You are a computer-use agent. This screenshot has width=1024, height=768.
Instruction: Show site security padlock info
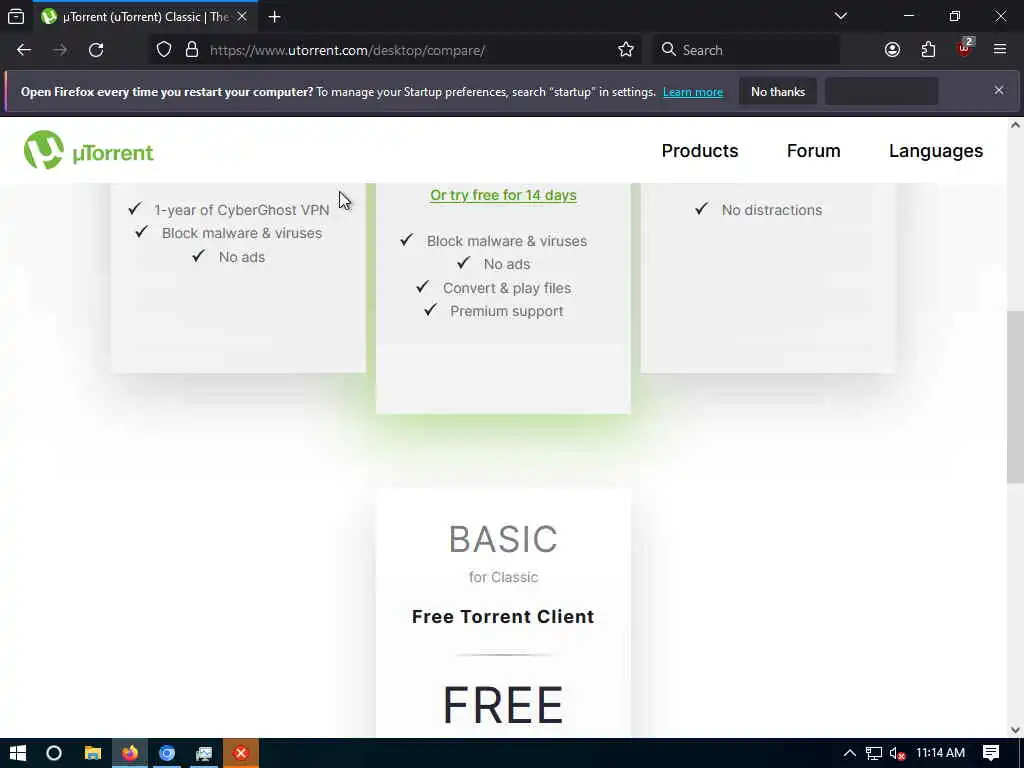coord(191,50)
